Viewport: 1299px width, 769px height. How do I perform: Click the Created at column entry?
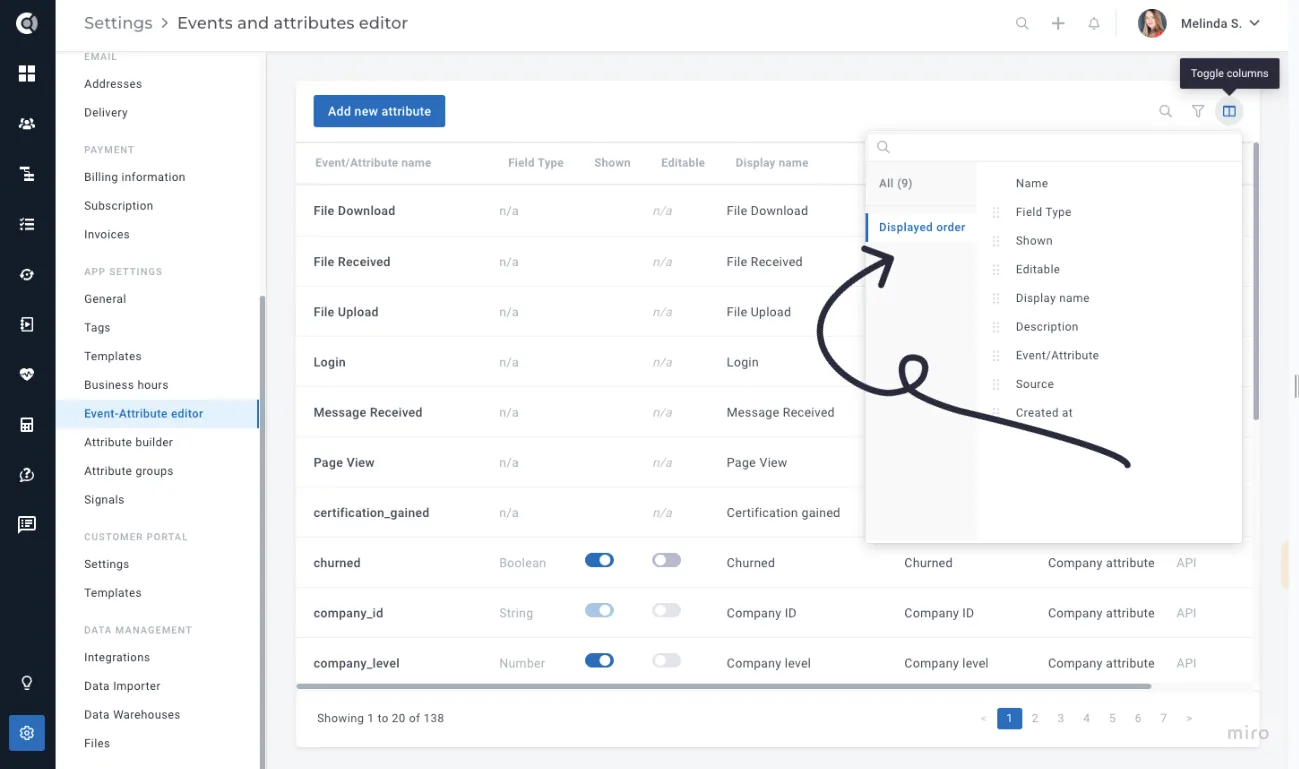[x=1044, y=413]
